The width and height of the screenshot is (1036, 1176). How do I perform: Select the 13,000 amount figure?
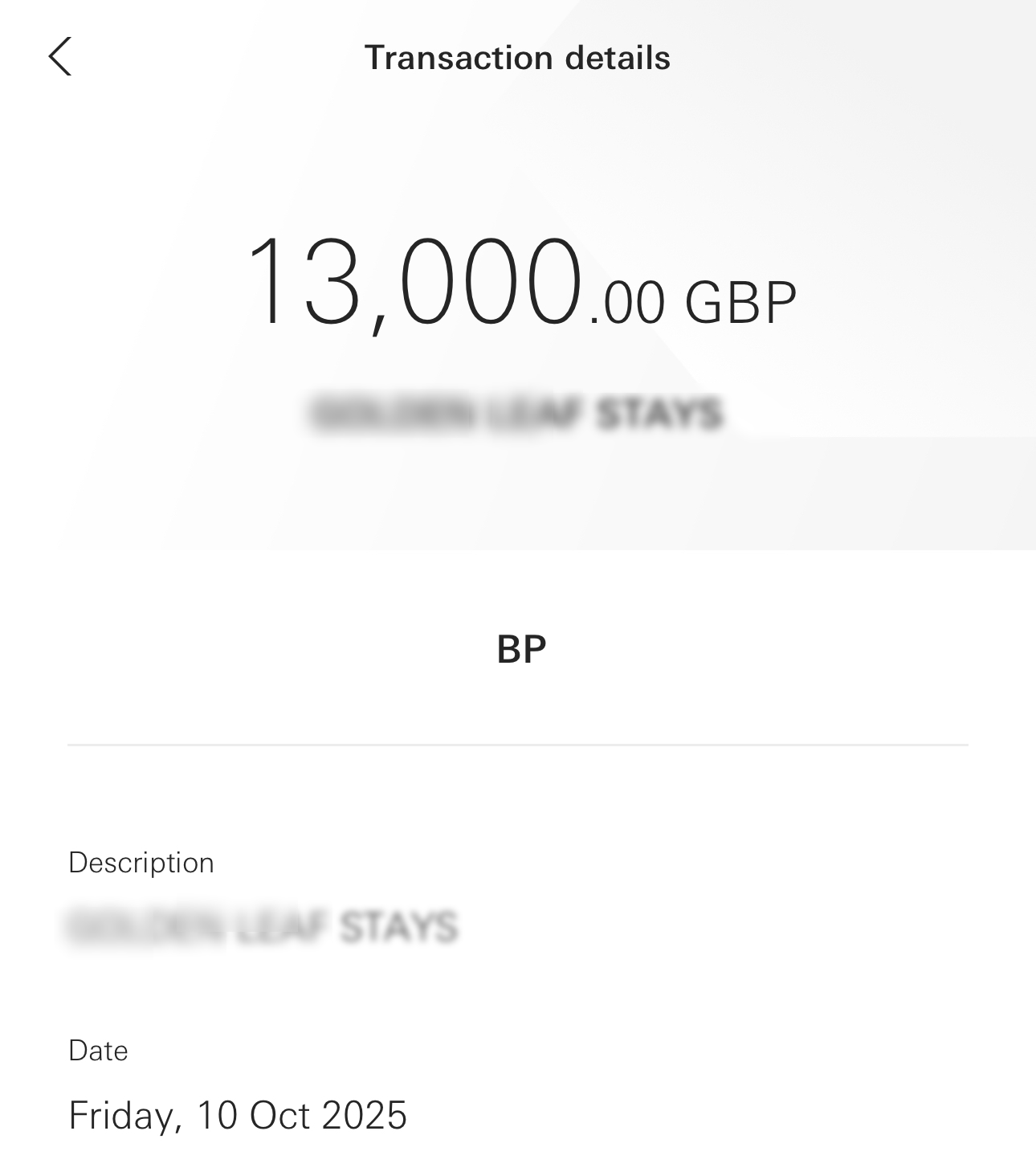click(414, 283)
